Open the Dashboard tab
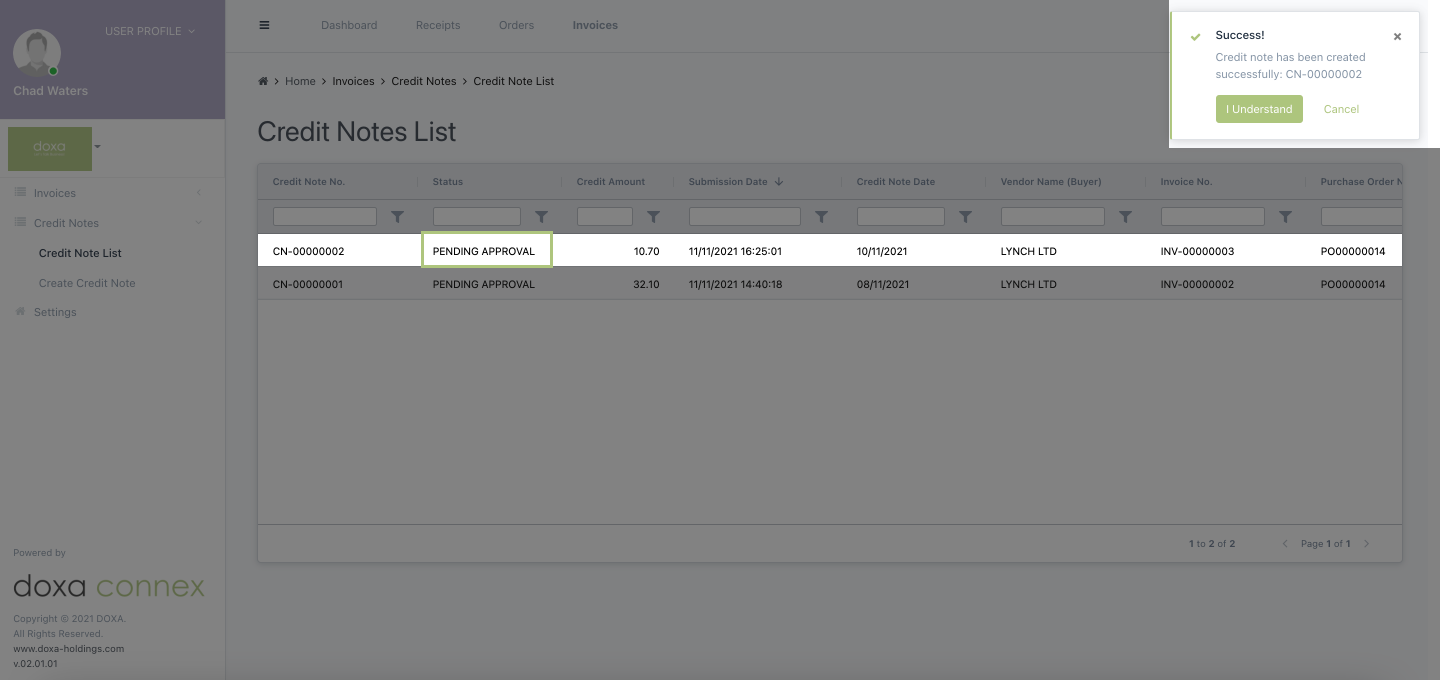 (x=349, y=25)
